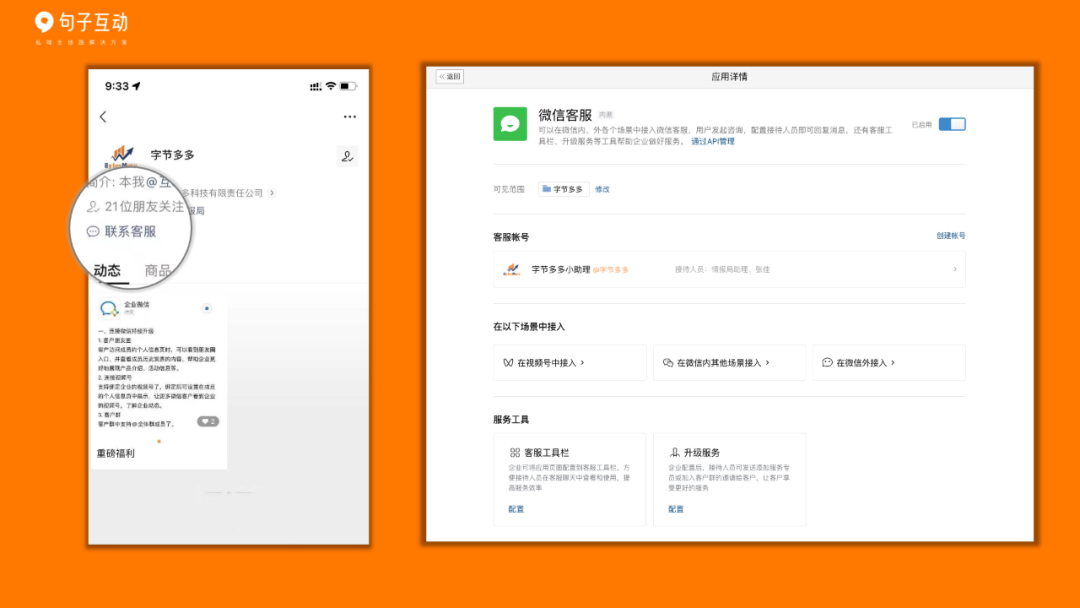The height and width of the screenshot is (608, 1080).
Task: Open 字节多多小助理 account row chevron
Action: pos(955,269)
